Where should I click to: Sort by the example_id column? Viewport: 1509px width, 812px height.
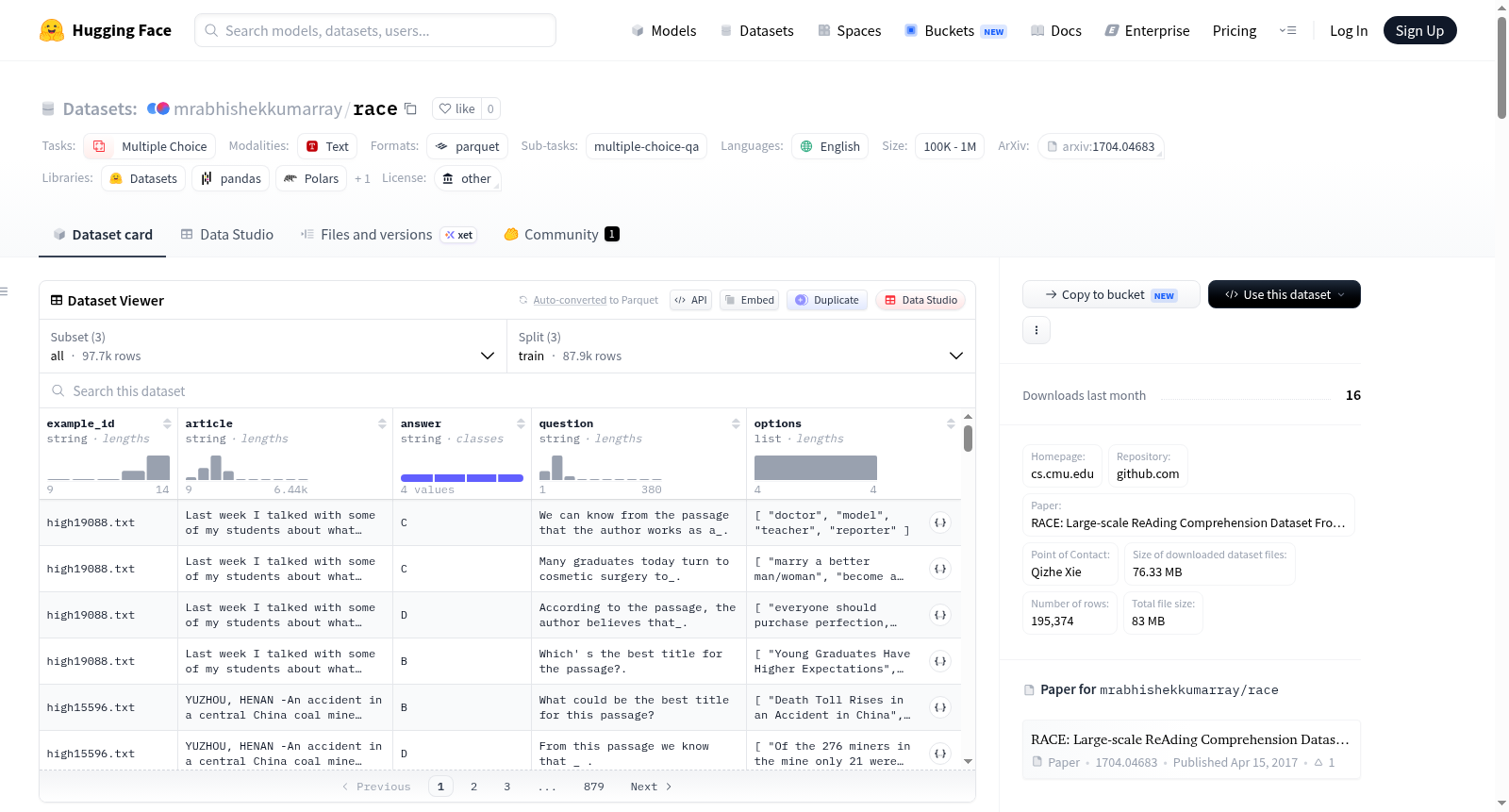coord(167,423)
